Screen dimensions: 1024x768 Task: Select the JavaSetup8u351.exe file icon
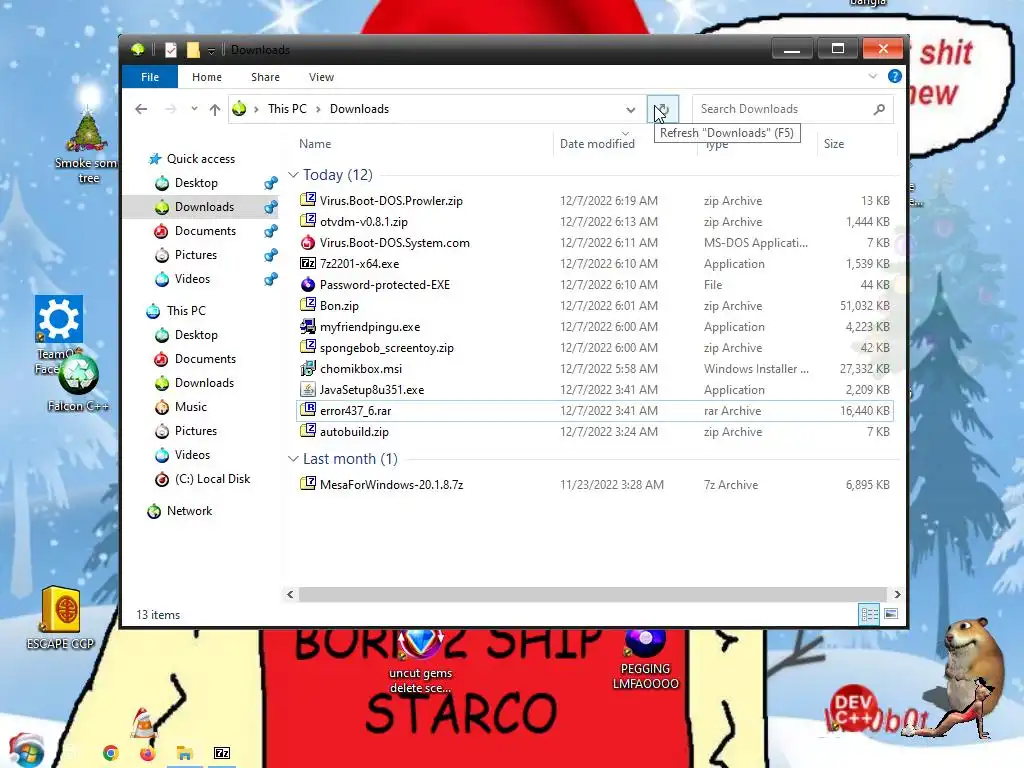point(308,389)
